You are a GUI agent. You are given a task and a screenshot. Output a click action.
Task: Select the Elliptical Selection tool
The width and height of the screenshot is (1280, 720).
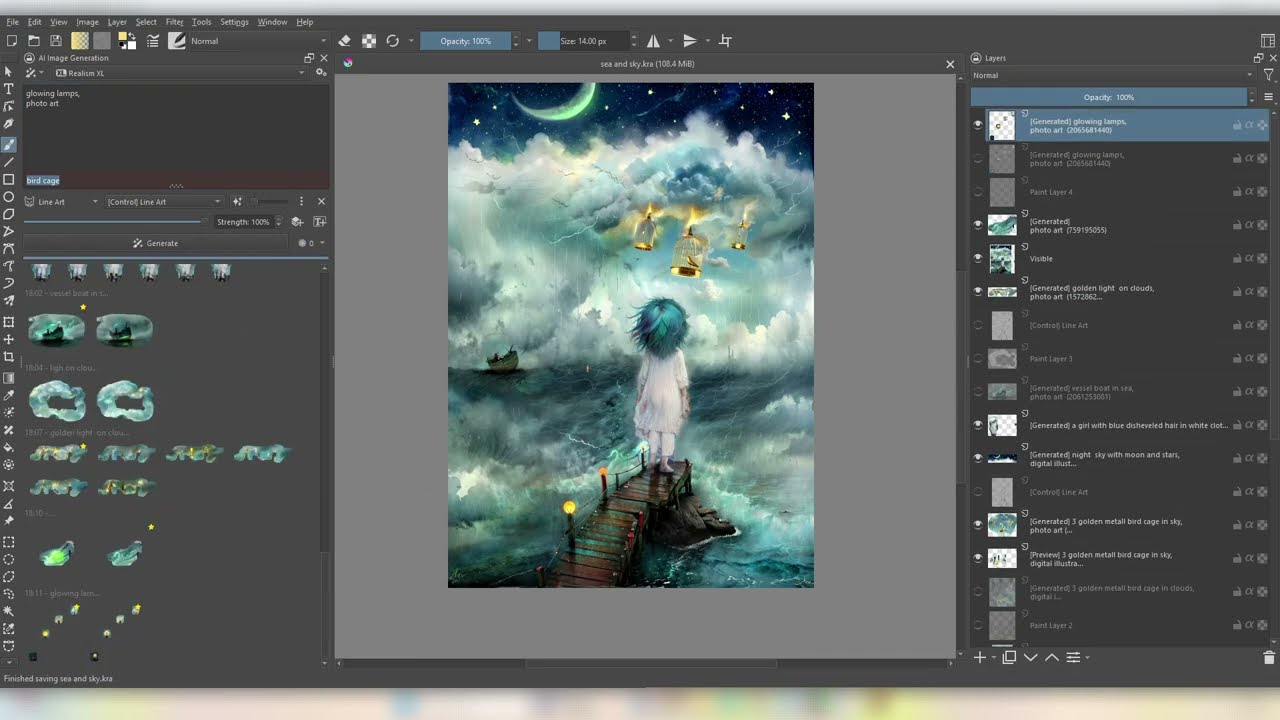pyautogui.click(x=9, y=559)
